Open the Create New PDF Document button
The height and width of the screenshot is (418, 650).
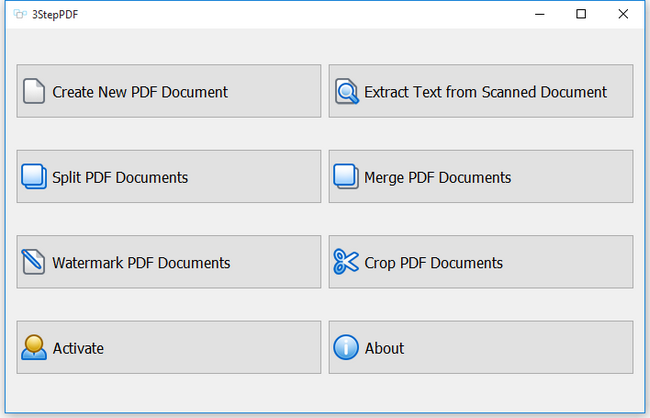click(140, 92)
